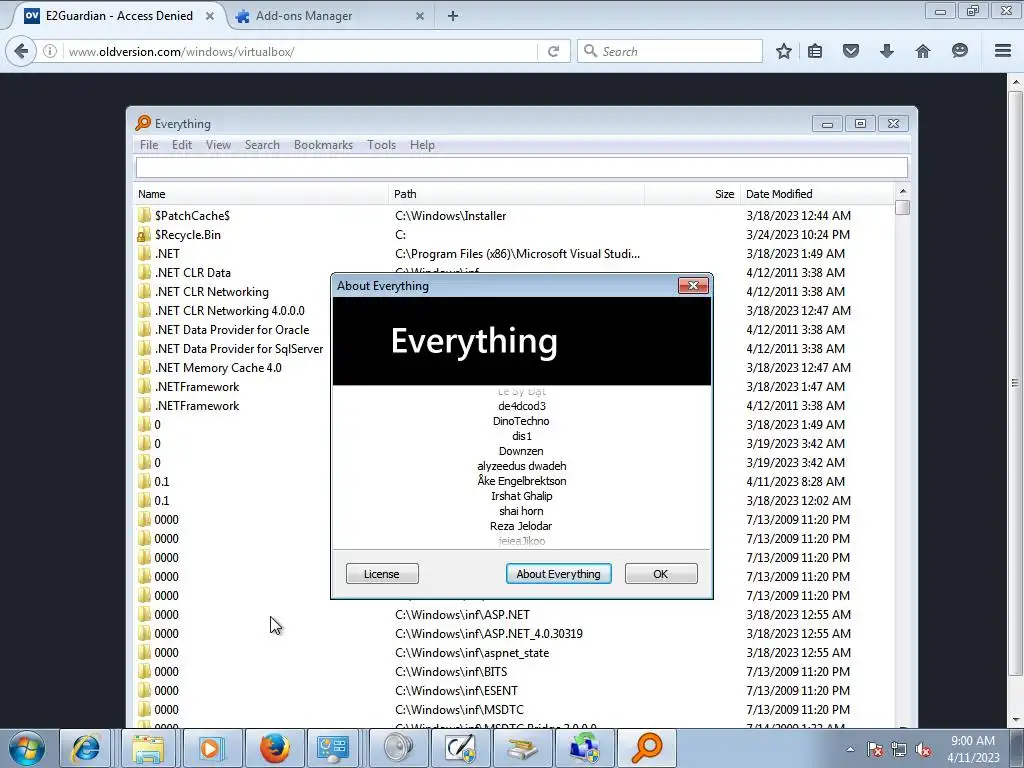Sort results by Path column header
Image resolution: width=1024 pixels, height=768 pixels.
(x=517, y=194)
